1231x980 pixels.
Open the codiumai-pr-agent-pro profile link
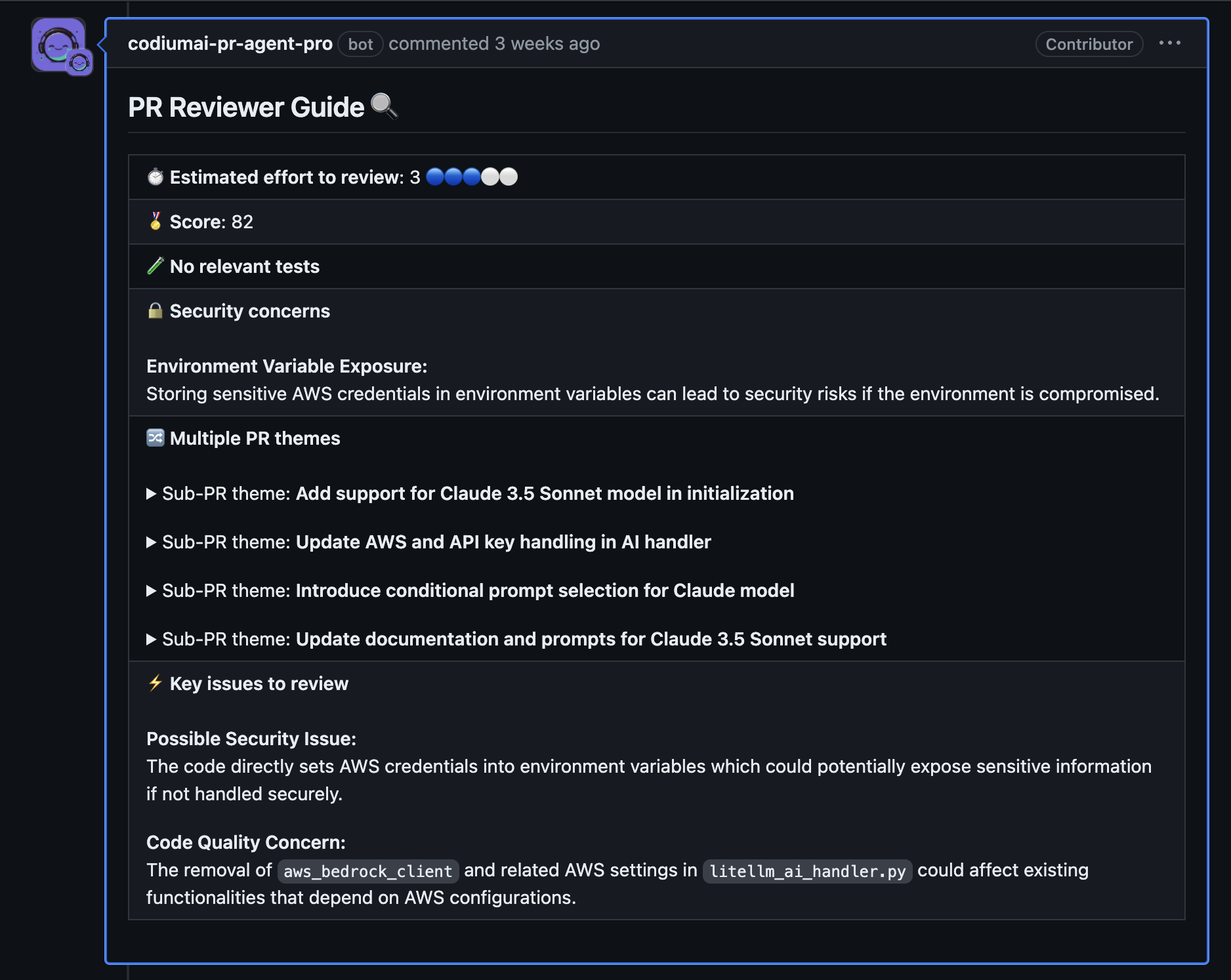coord(230,43)
